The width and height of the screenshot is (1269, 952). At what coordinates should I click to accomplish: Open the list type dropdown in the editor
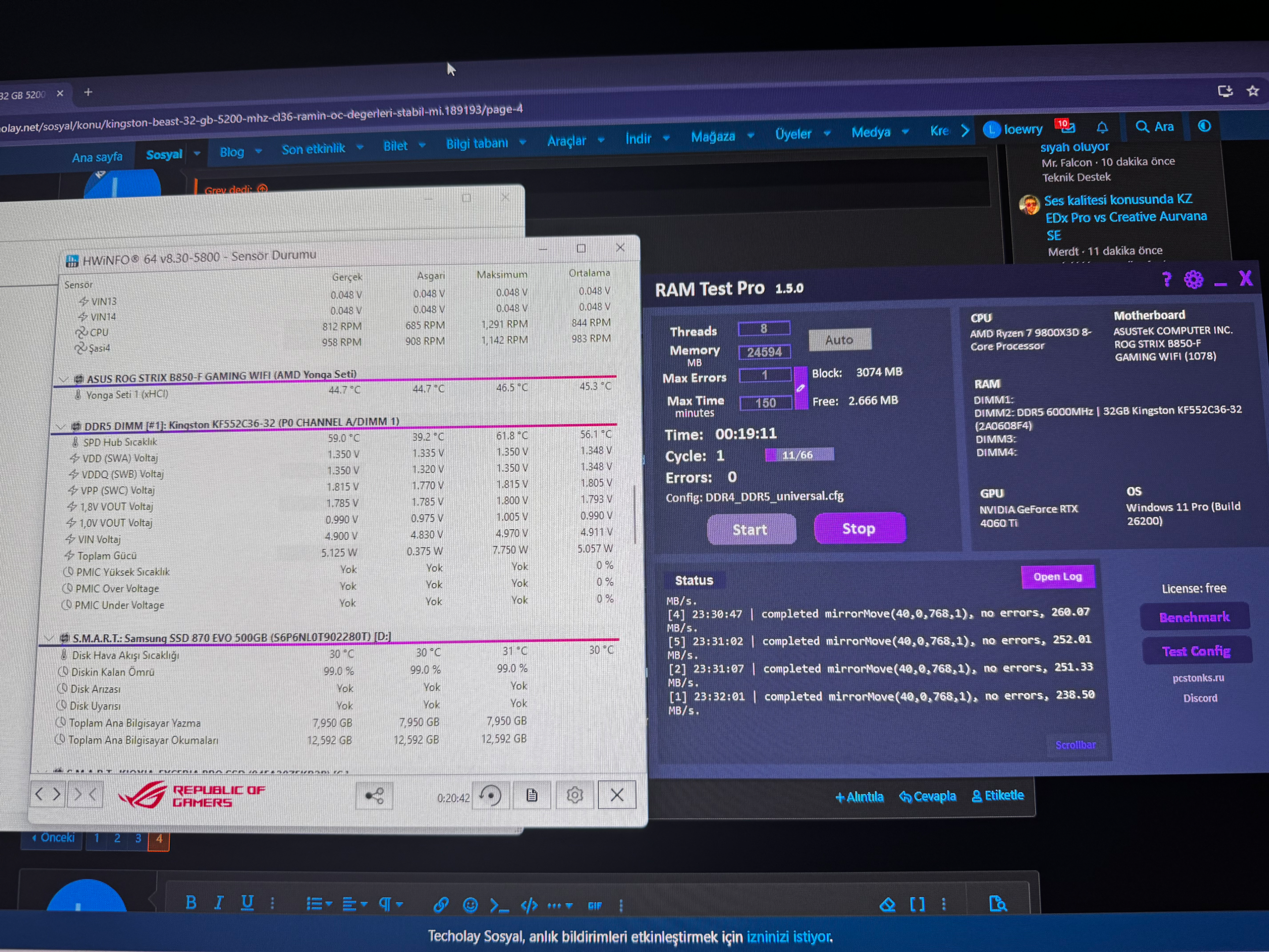319,904
